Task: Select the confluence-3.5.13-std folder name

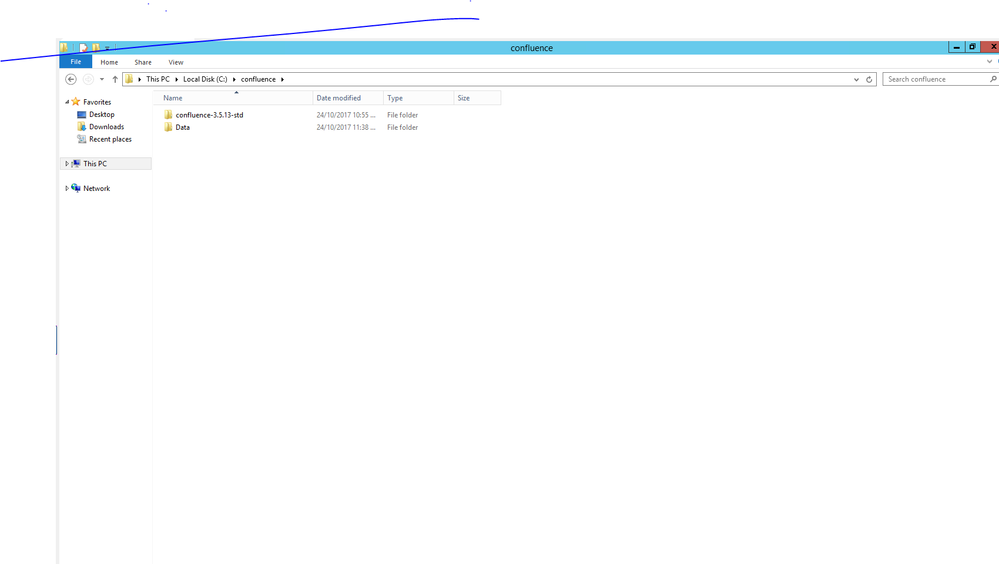Action: point(210,115)
